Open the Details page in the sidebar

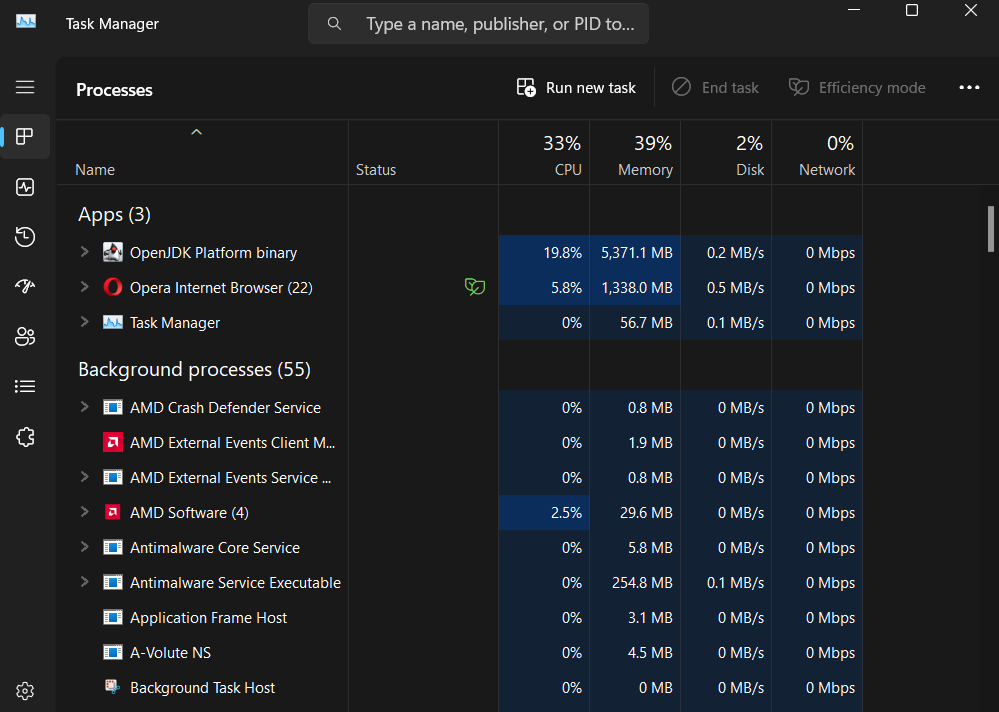pyautogui.click(x=25, y=387)
